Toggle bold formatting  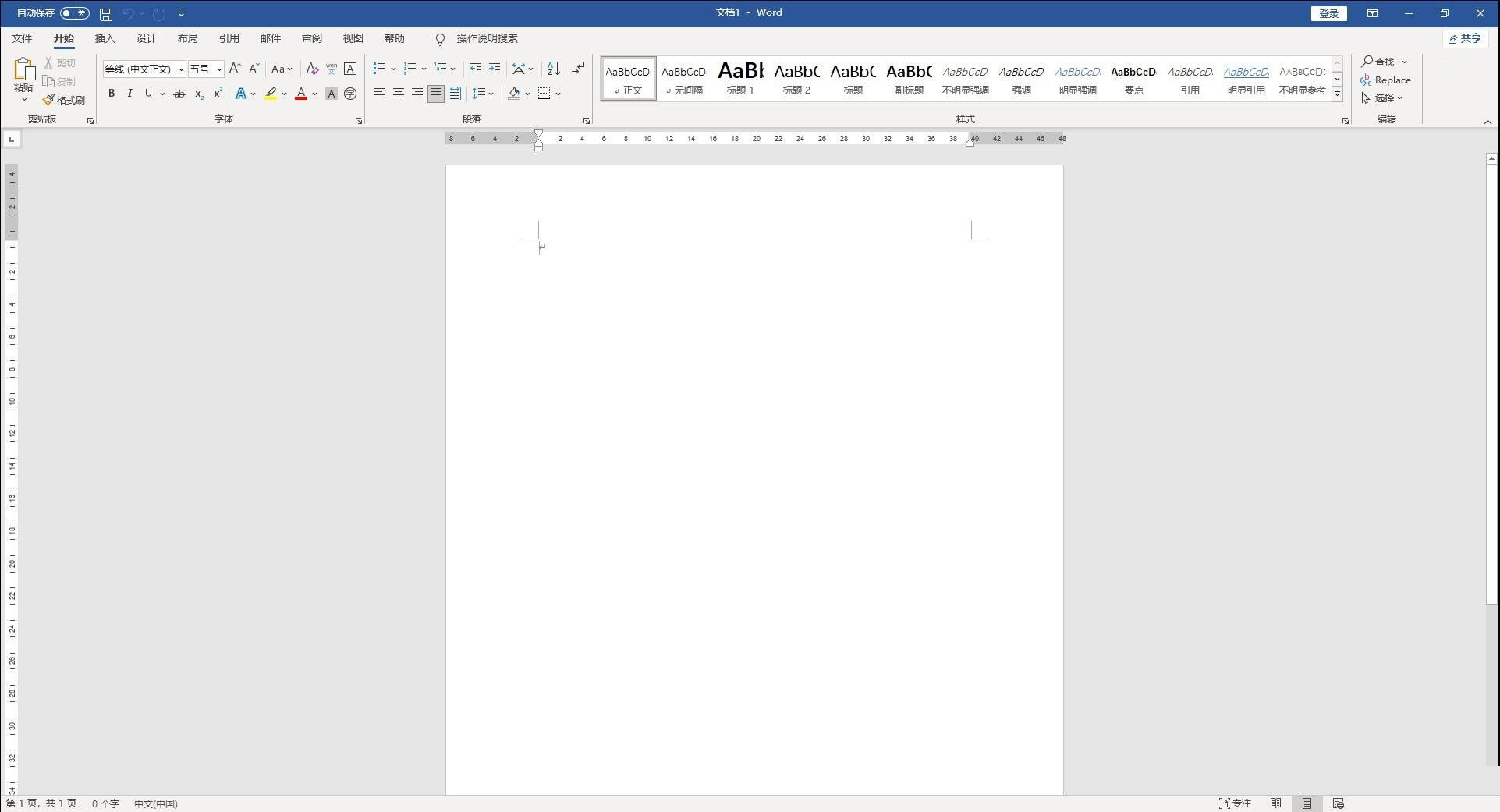111,94
